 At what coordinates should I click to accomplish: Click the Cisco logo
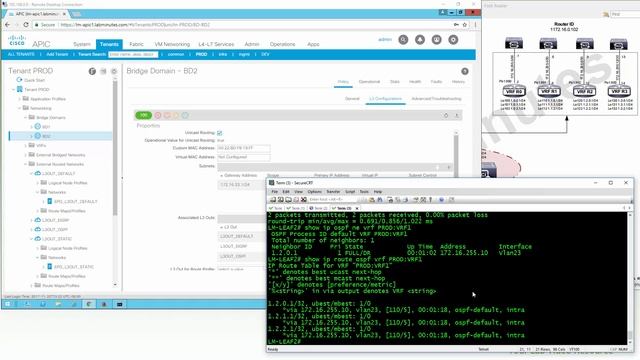[x=17, y=40]
